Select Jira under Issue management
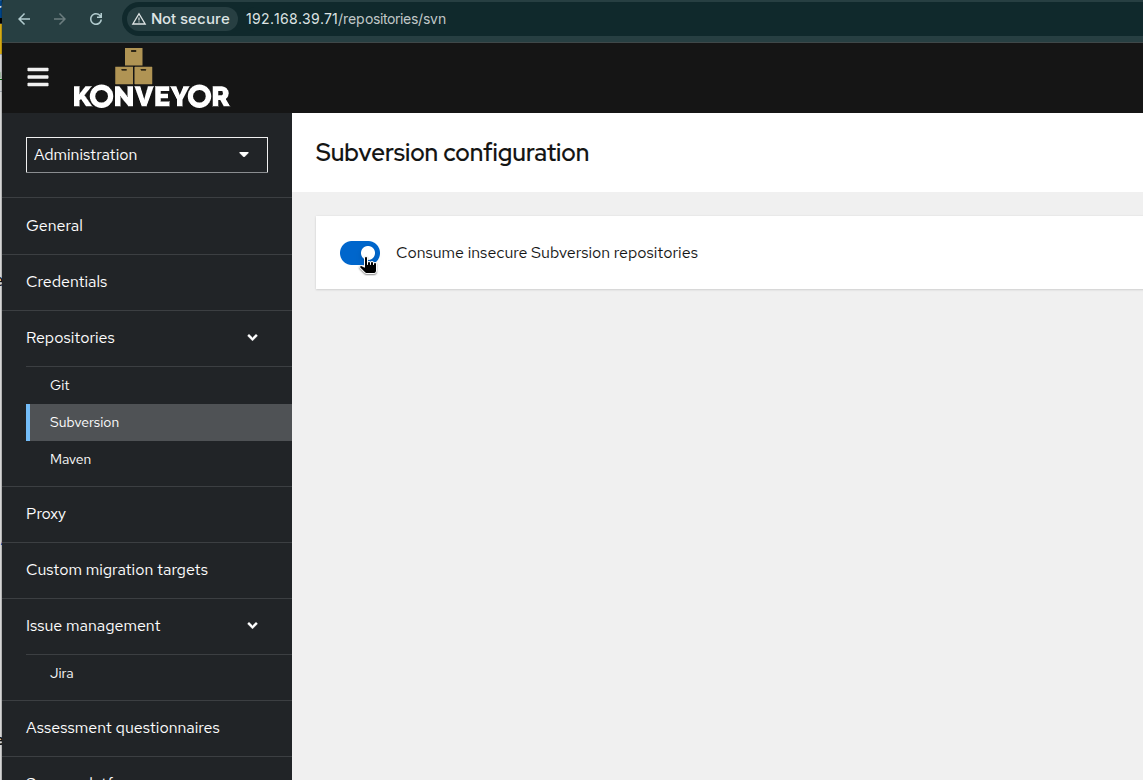 point(62,673)
